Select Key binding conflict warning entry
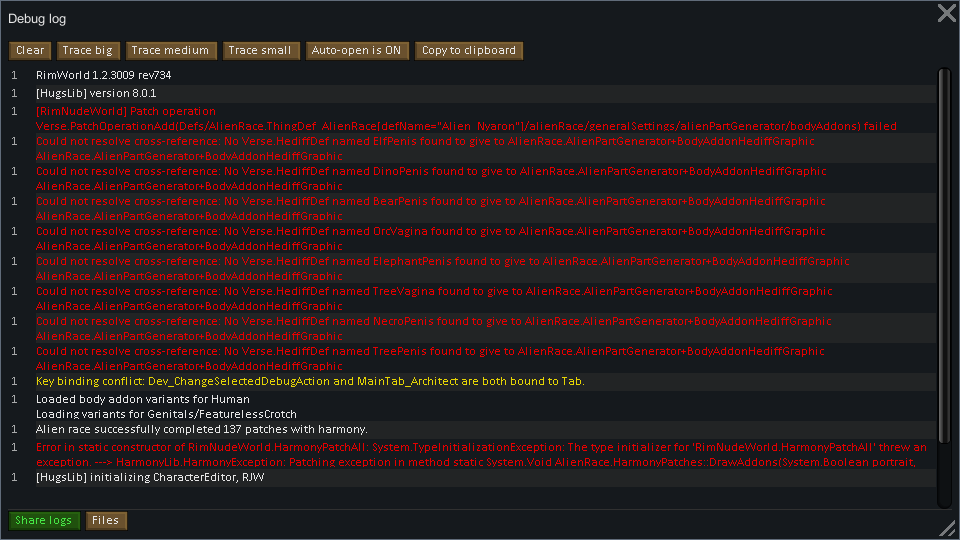This screenshot has width=960, height=540. tap(471, 381)
